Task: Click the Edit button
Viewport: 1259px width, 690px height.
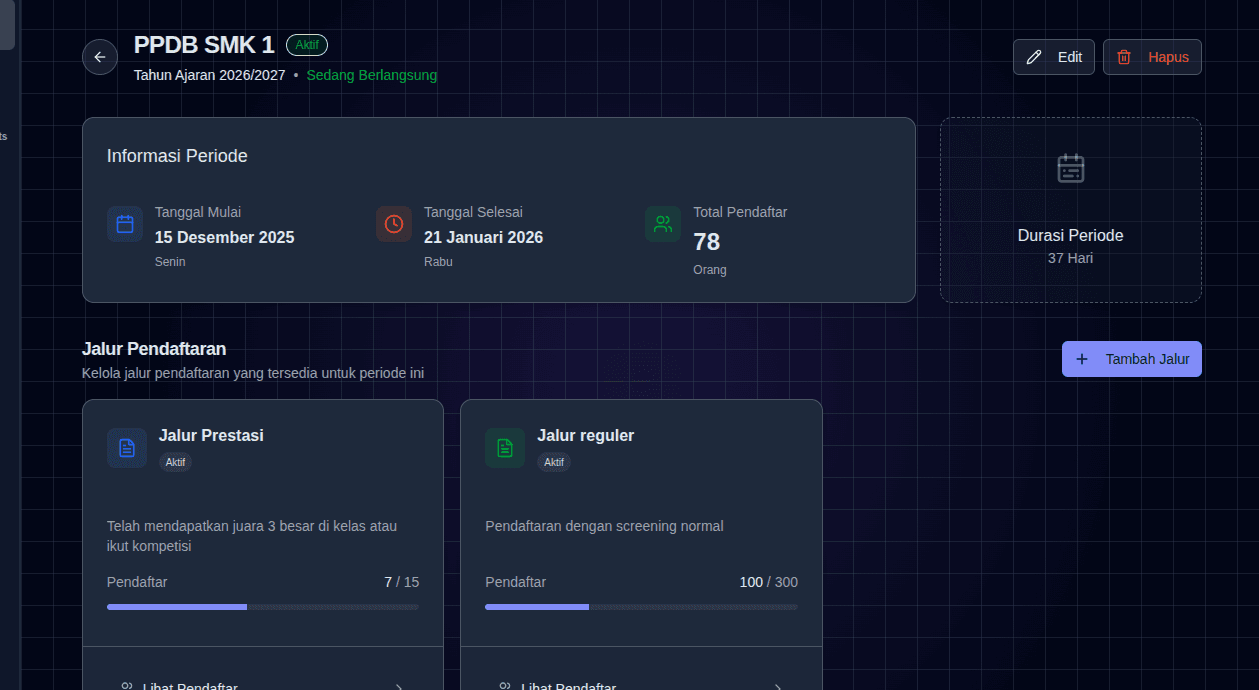Action: (x=1053, y=57)
